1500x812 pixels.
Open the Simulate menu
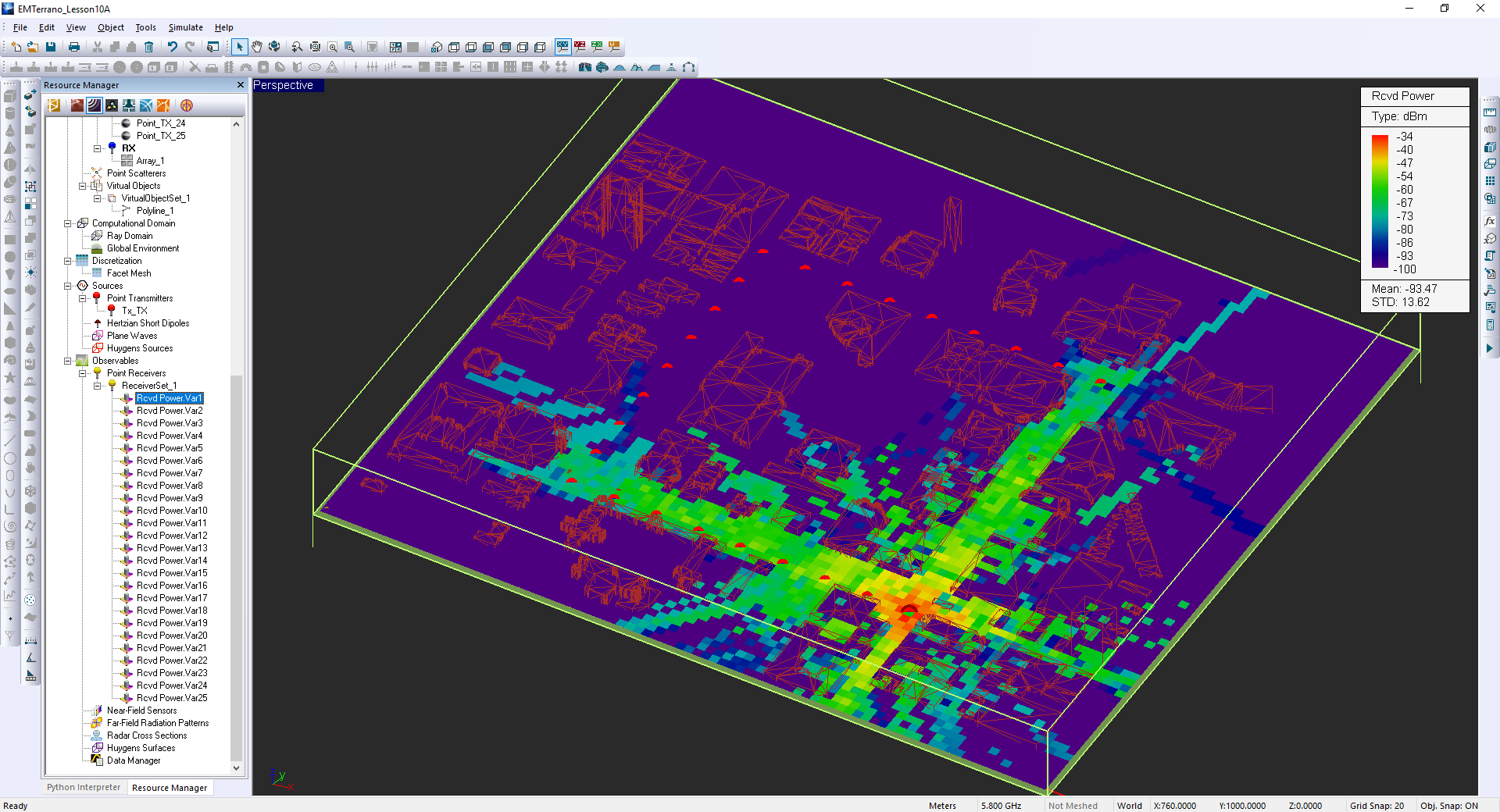point(185,27)
